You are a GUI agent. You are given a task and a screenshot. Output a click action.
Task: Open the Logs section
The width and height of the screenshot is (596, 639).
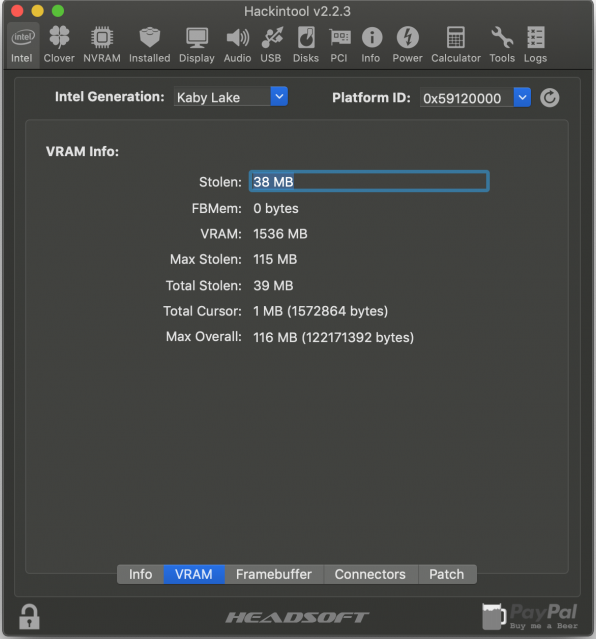point(536,45)
